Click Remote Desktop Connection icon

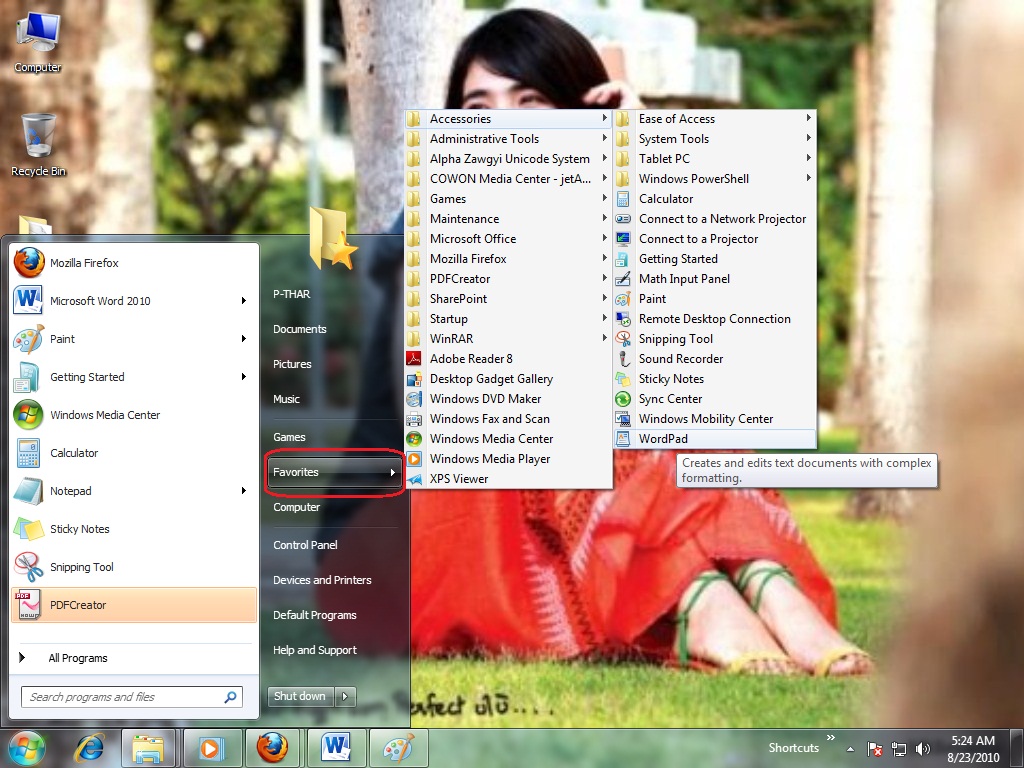tap(623, 319)
